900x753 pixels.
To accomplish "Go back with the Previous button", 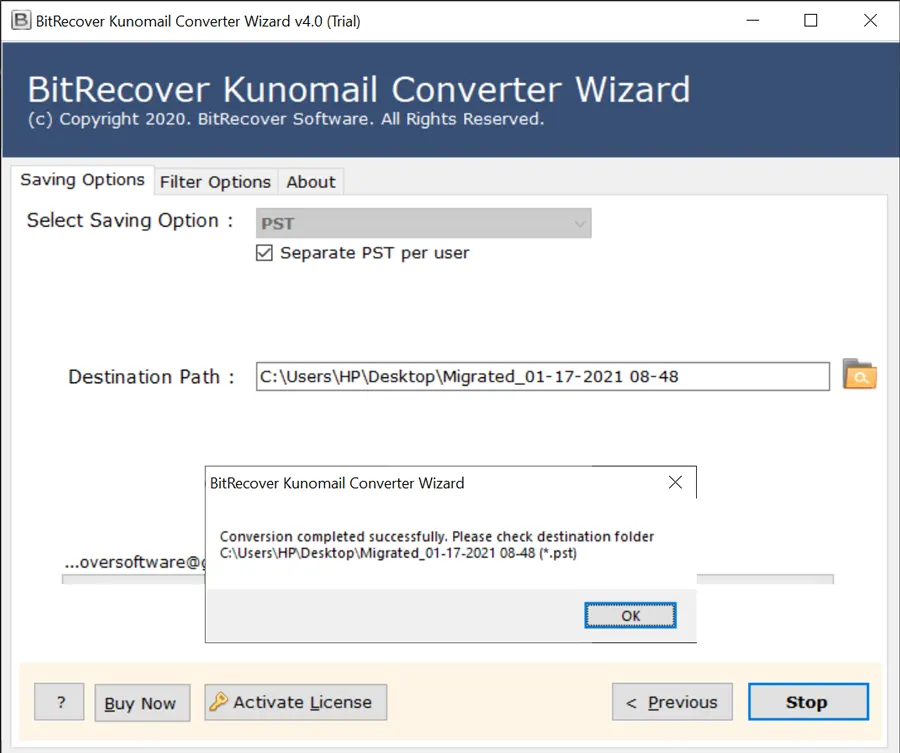I will [x=672, y=701].
